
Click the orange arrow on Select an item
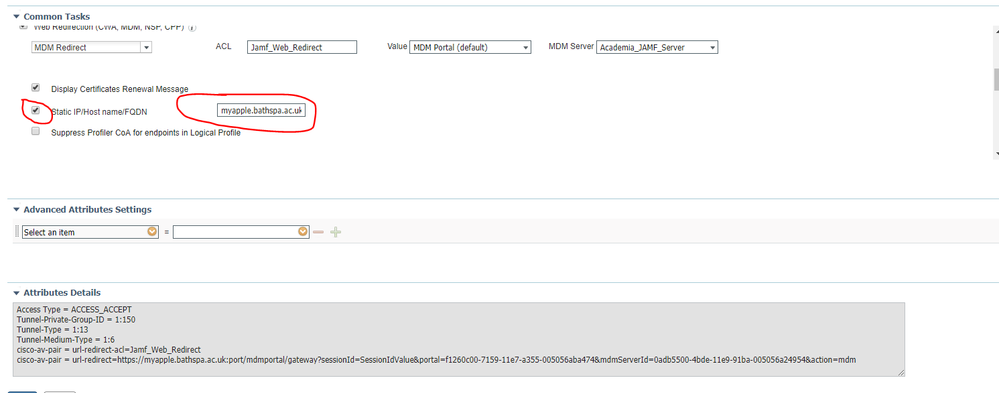click(x=152, y=232)
